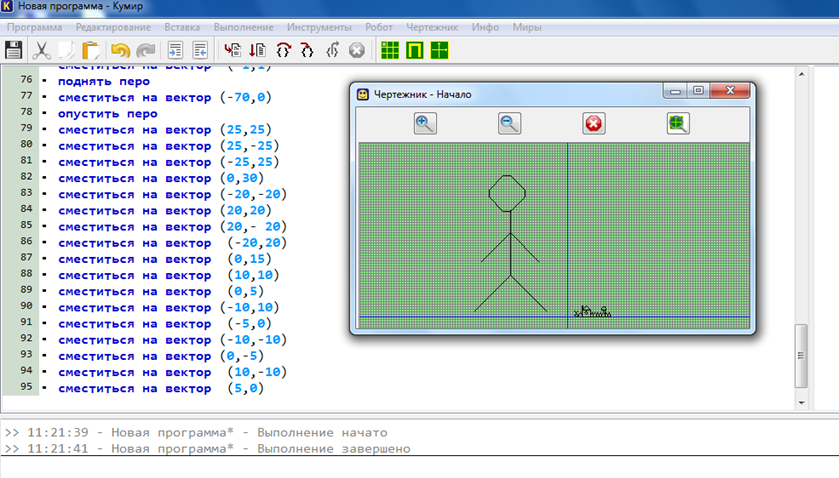Click the Drawer pen marker near origin

[592, 311]
